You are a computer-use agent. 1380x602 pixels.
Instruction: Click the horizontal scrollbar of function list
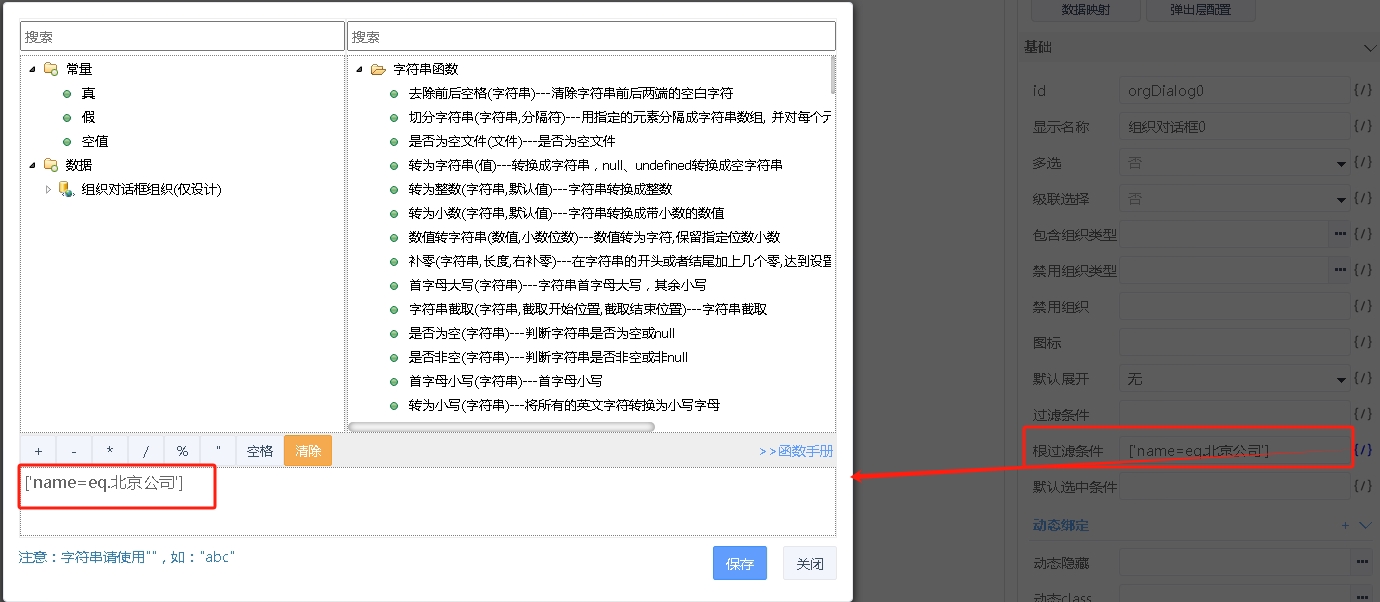tap(500, 427)
